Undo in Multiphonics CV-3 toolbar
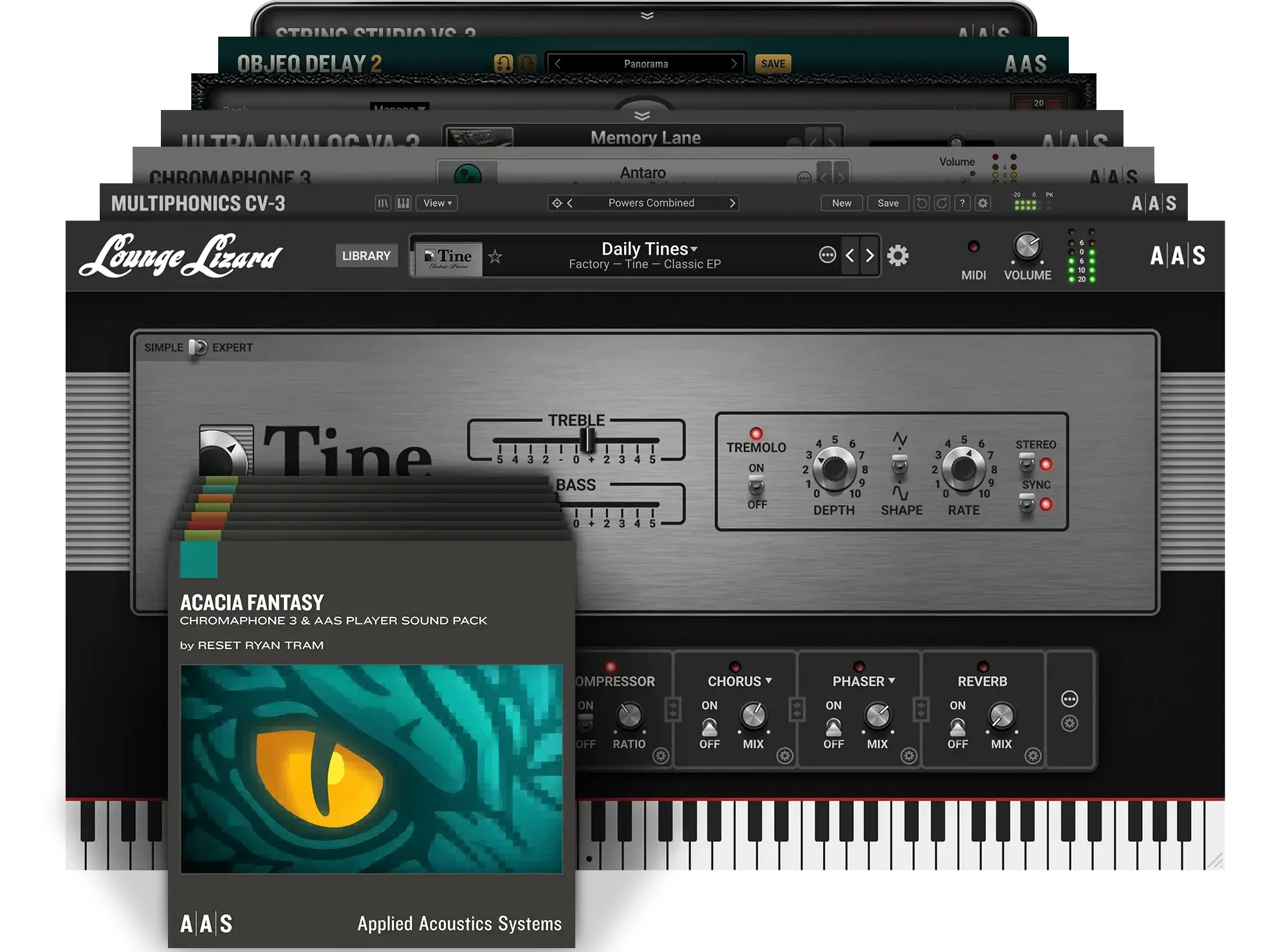Viewport: 1285px width, 952px height. click(x=921, y=203)
